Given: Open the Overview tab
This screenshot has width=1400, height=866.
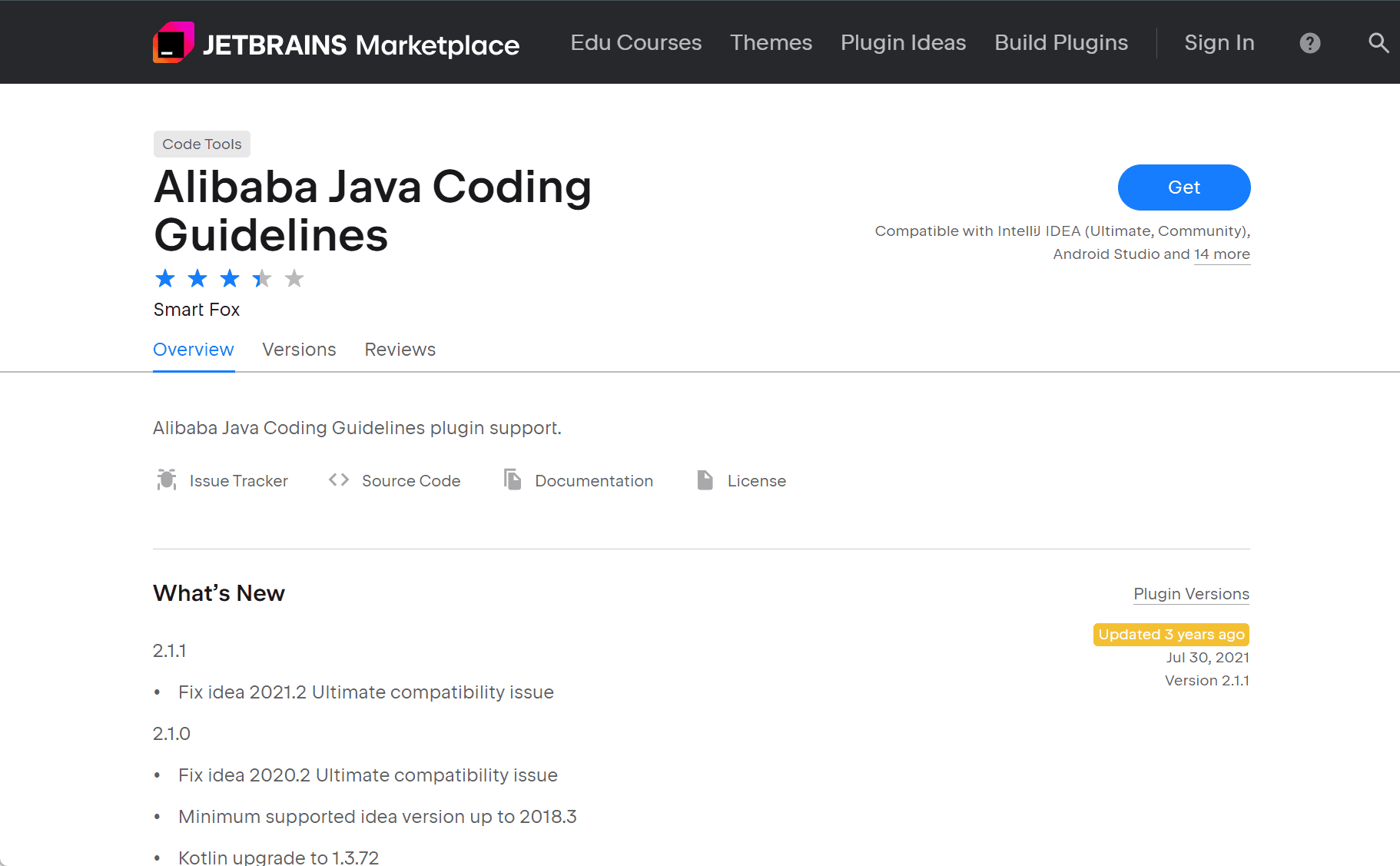Looking at the screenshot, I should click(x=194, y=350).
